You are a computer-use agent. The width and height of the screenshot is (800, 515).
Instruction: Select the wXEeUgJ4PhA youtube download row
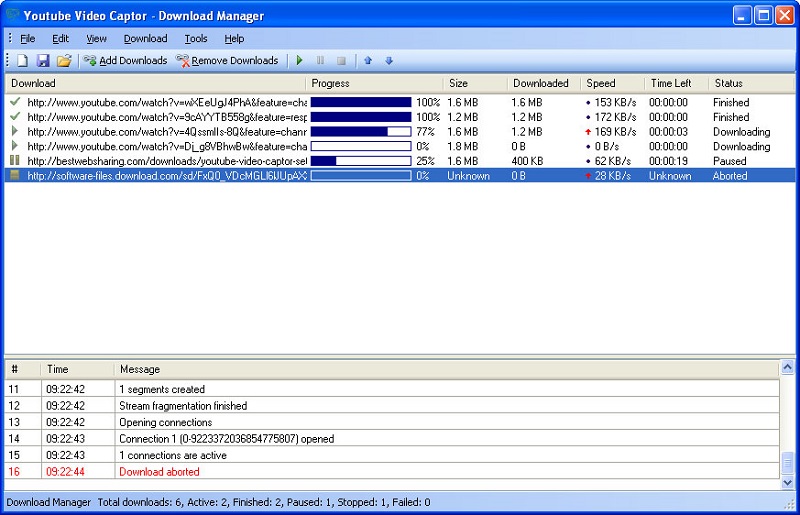[x=400, y=103]
